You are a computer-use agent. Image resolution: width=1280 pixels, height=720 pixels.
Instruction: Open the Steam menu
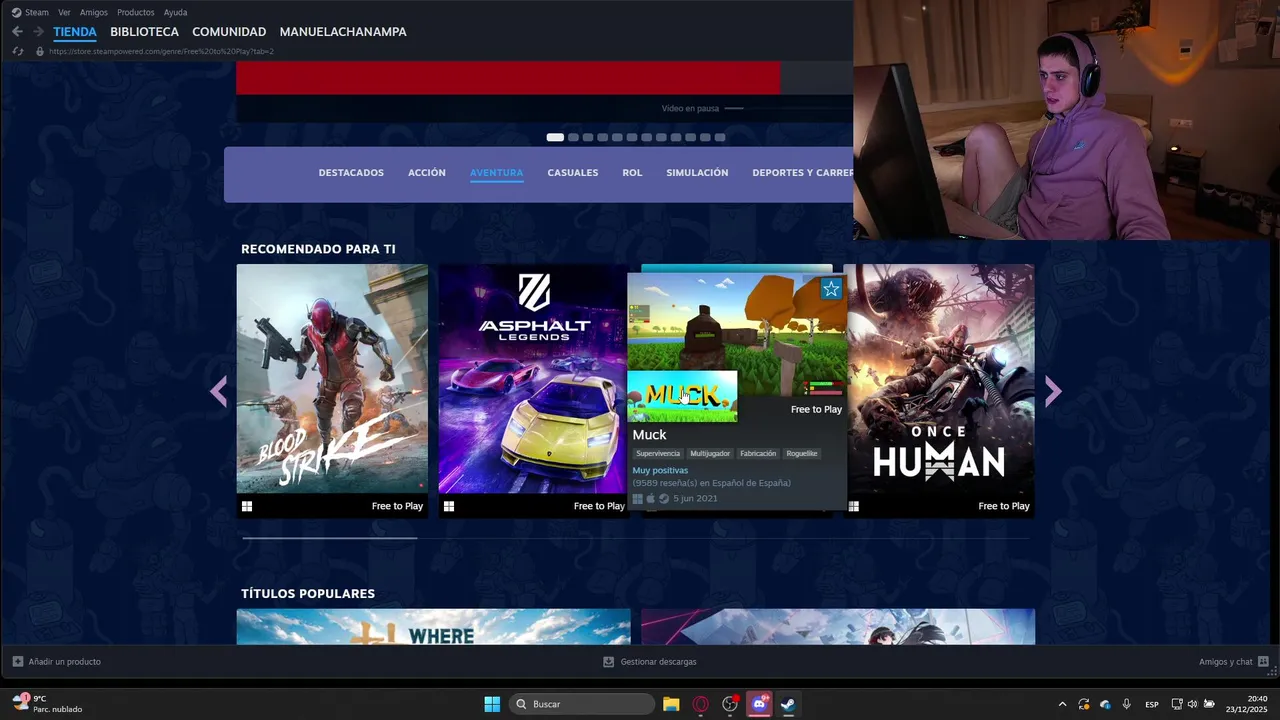click(x=30, y=12)
